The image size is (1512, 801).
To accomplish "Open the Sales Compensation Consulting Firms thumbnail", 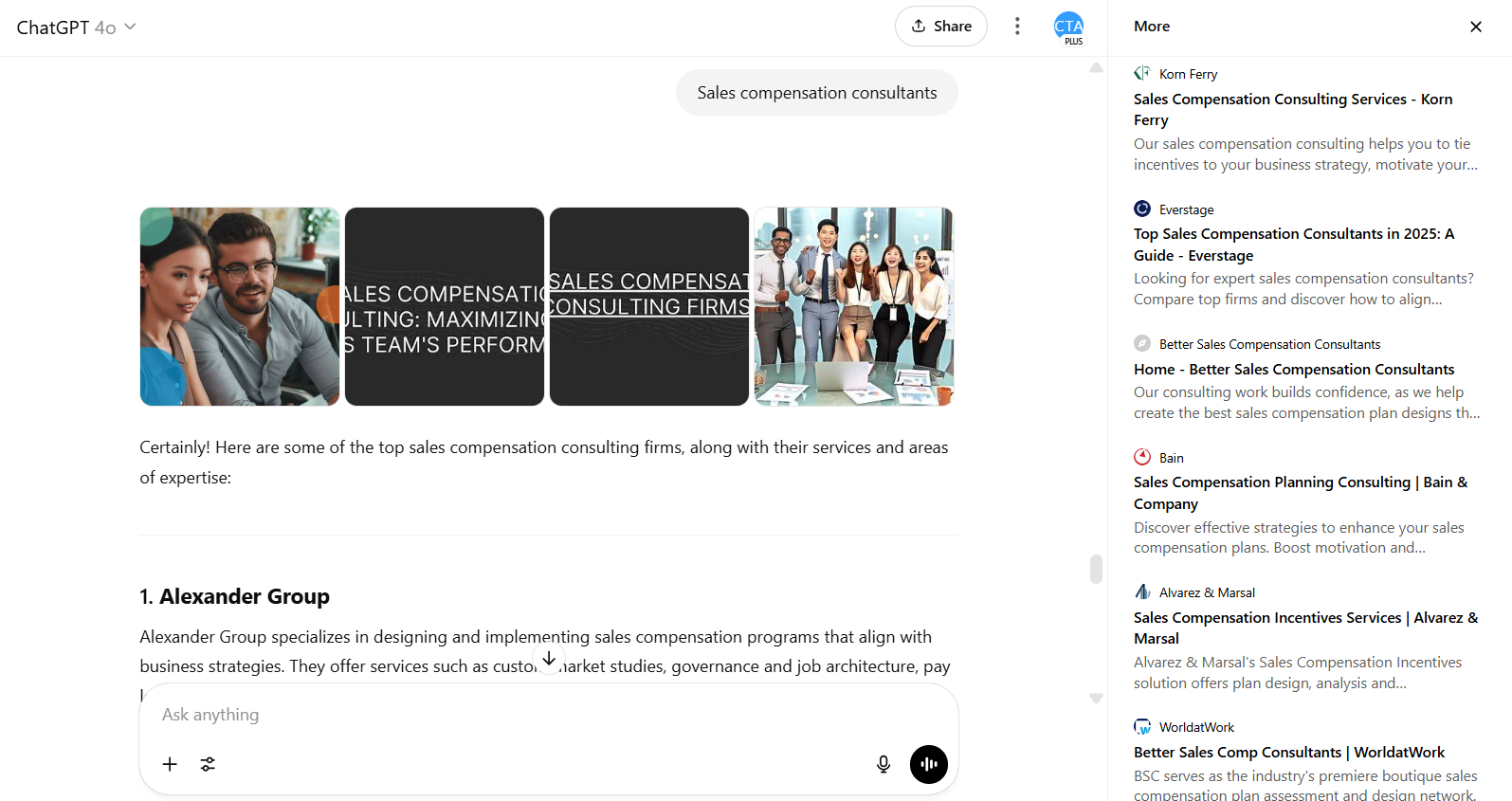I will 649,306.
